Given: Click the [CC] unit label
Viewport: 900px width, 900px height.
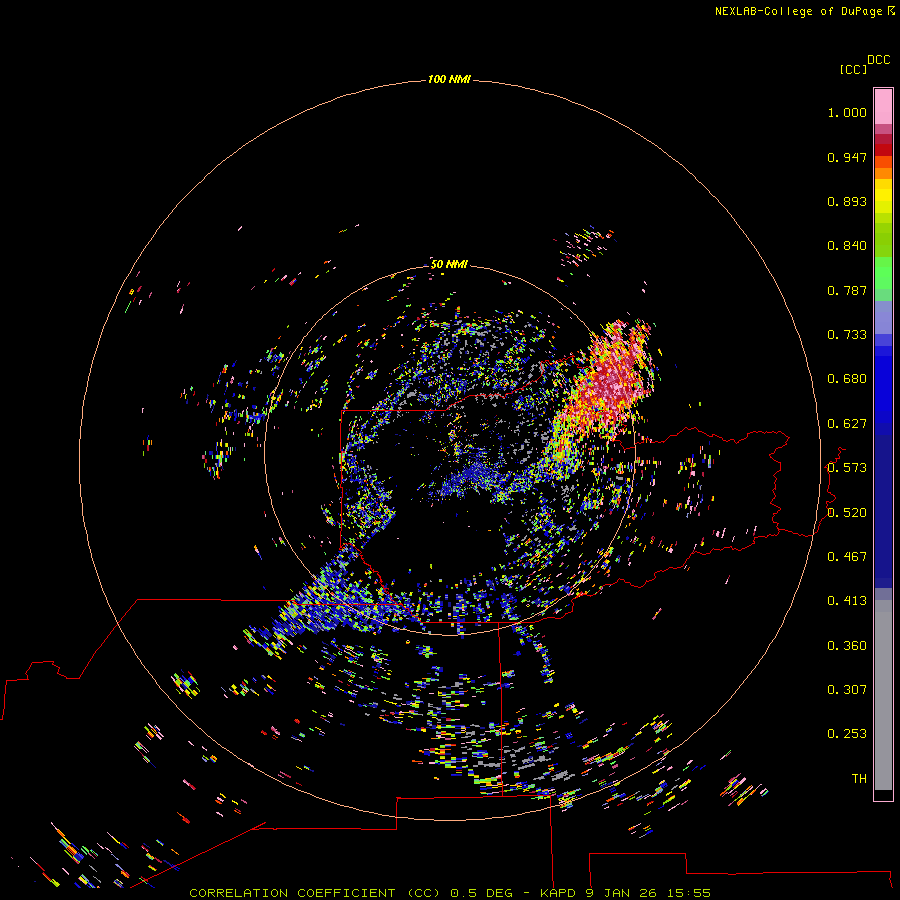Looking at the screenshot, I should (853, 69).
